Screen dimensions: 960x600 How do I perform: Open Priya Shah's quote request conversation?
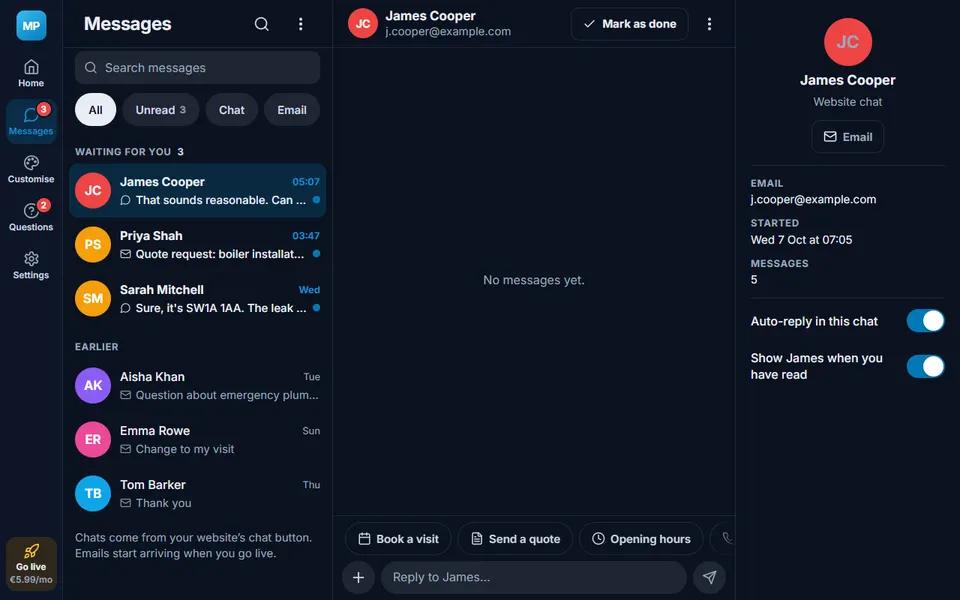pos(197,244)
